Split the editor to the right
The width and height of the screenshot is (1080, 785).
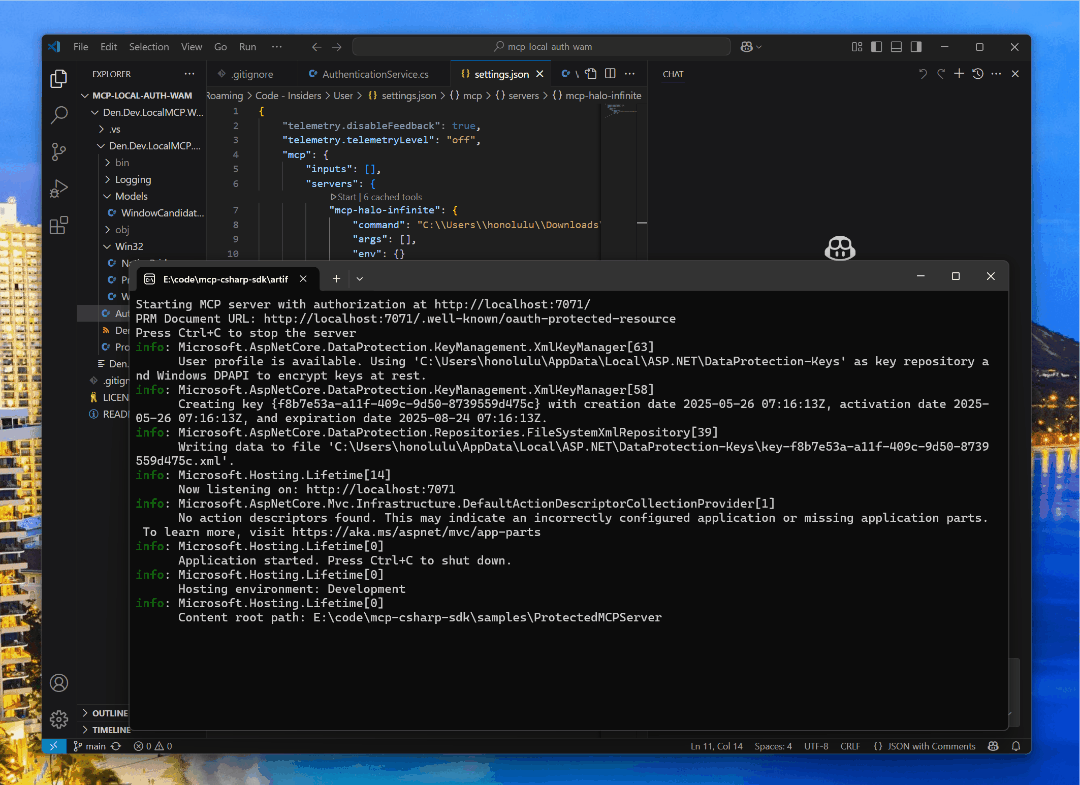coord(610,74)
